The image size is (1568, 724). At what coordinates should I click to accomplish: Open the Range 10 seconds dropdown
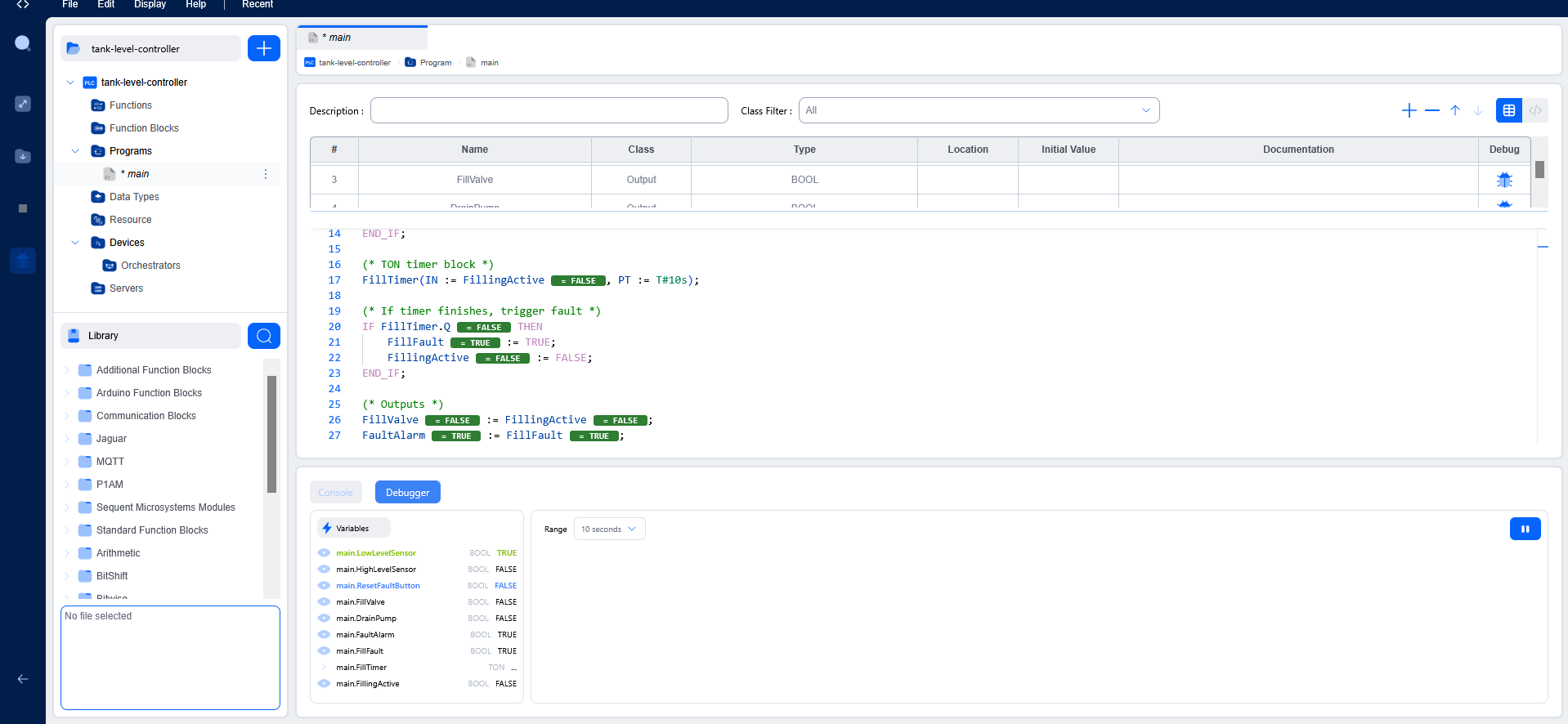coord(609,529)
